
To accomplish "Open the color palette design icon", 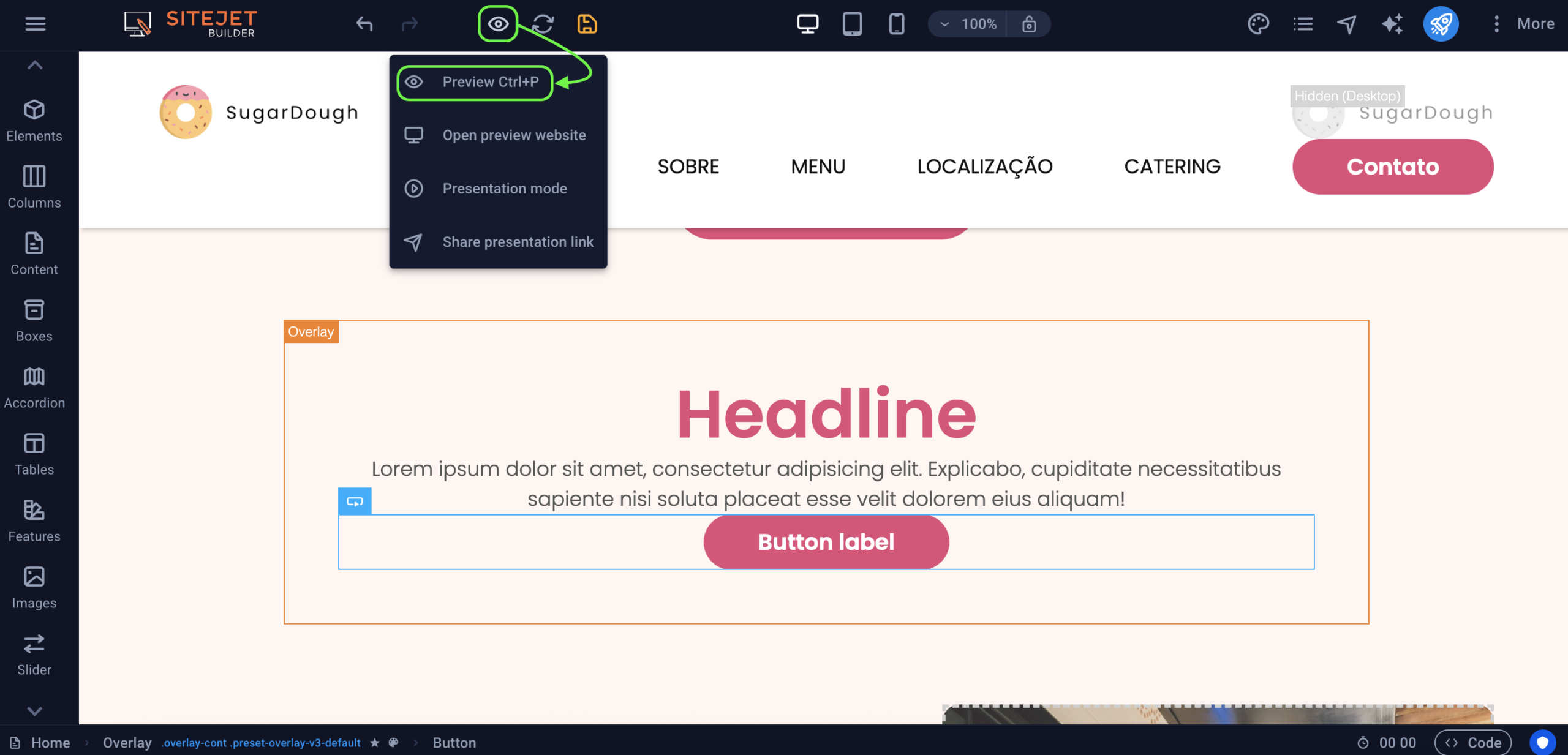I will [x=1258, y=24].
